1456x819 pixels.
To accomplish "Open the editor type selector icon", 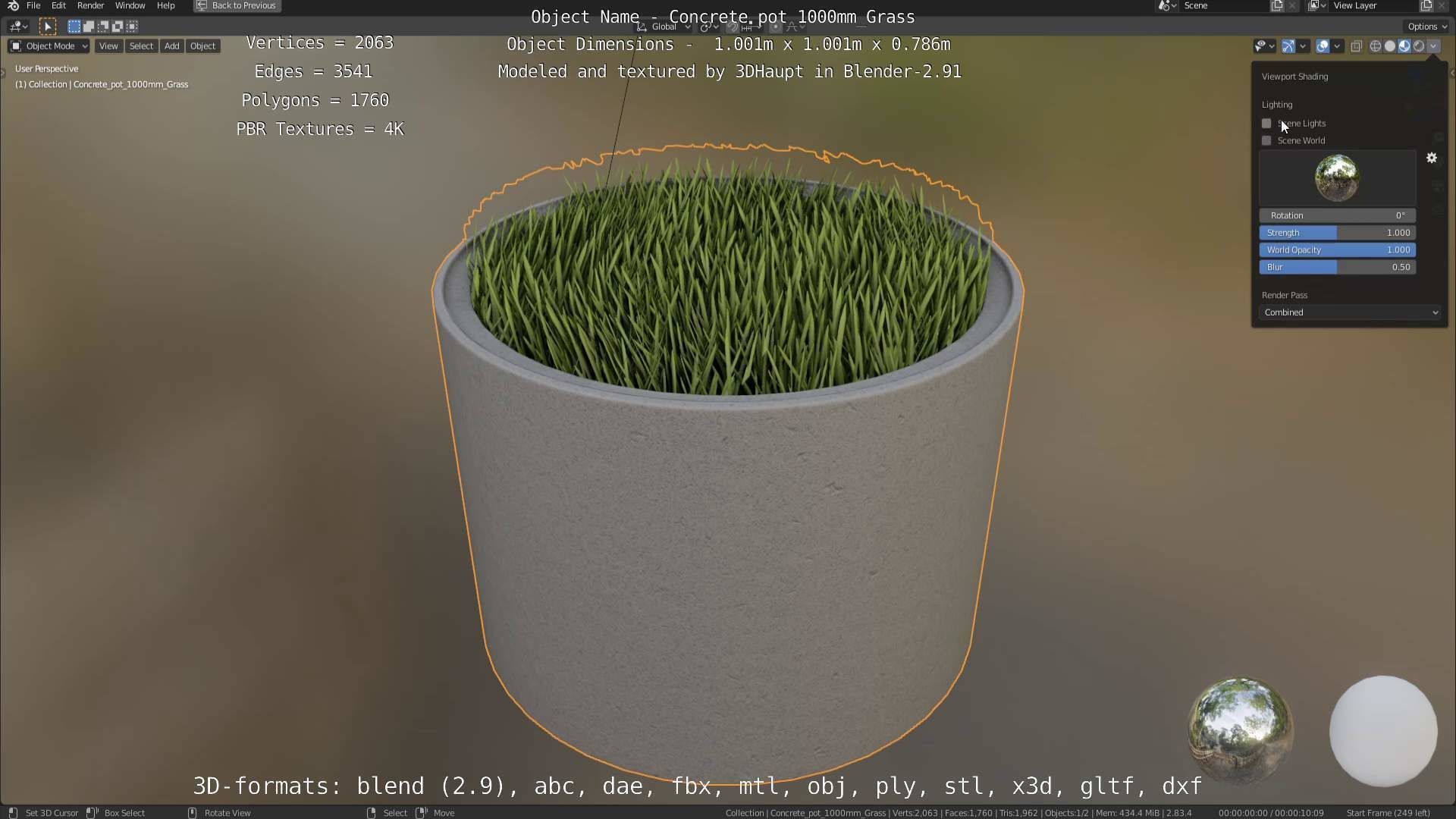I will click(19, 27).
